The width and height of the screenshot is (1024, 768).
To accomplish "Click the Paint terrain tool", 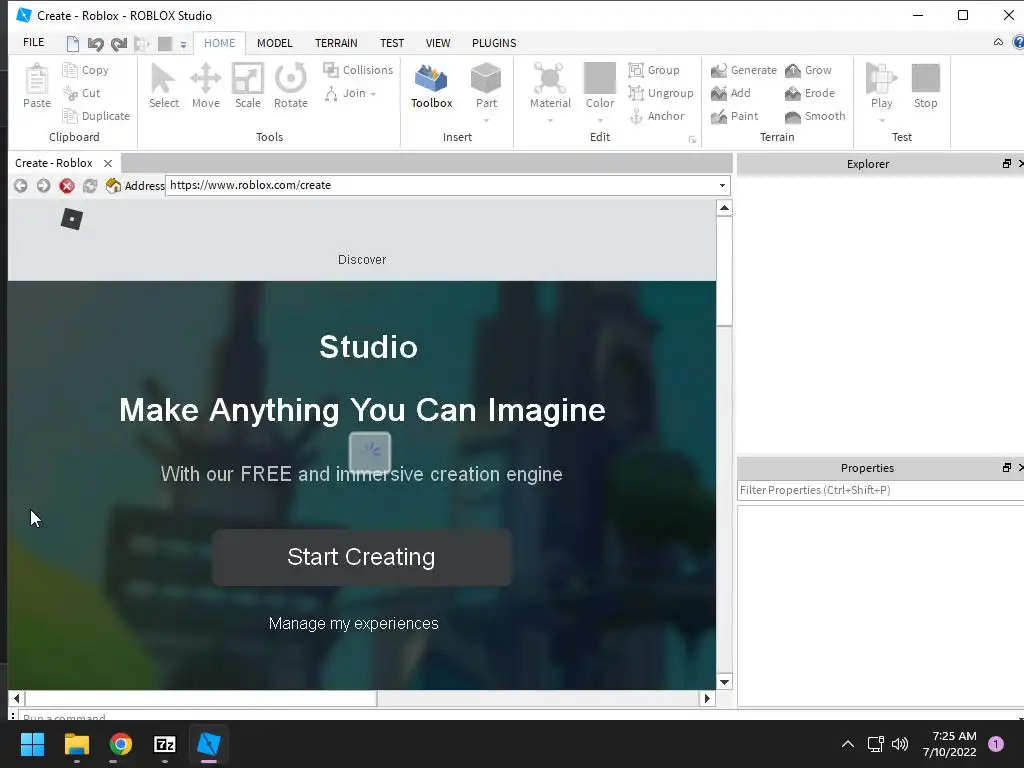I will [x=735, y=116].
